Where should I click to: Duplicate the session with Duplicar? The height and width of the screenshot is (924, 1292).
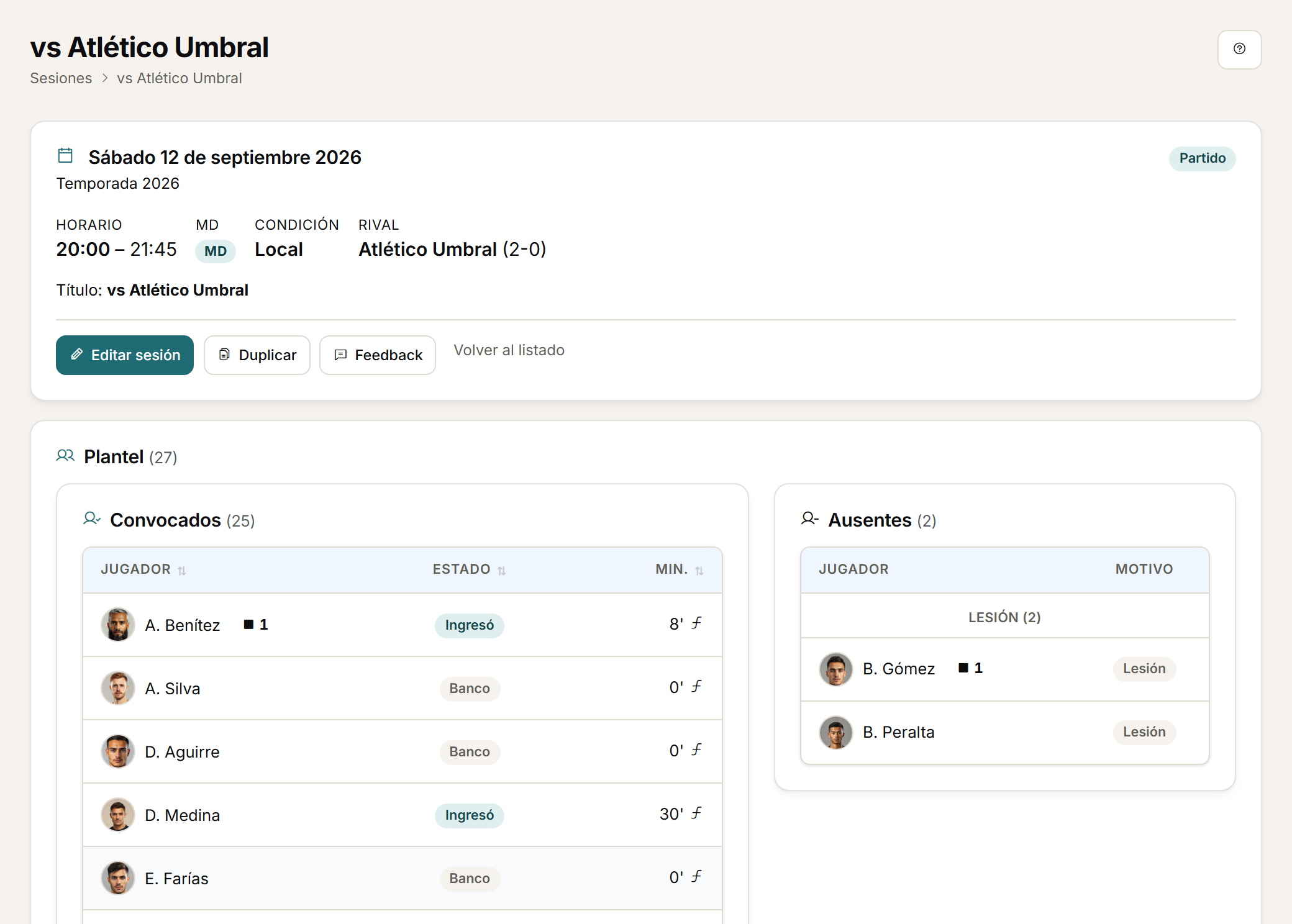click(x=257, y=355)
